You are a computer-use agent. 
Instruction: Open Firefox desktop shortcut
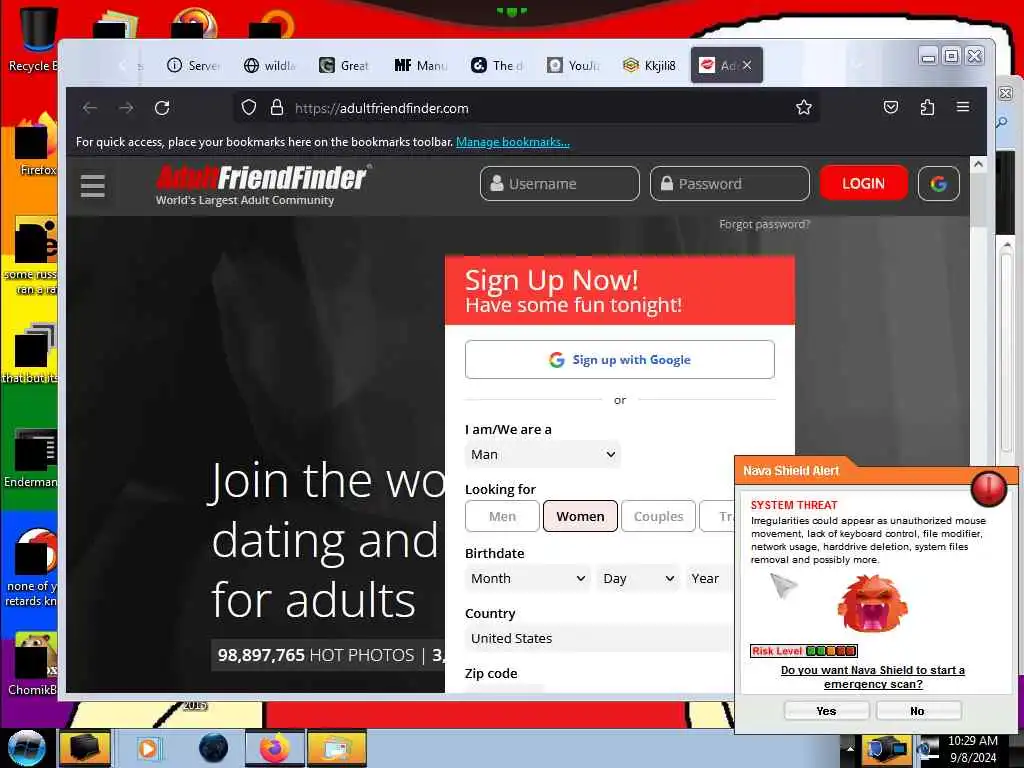tap(36, 145)
